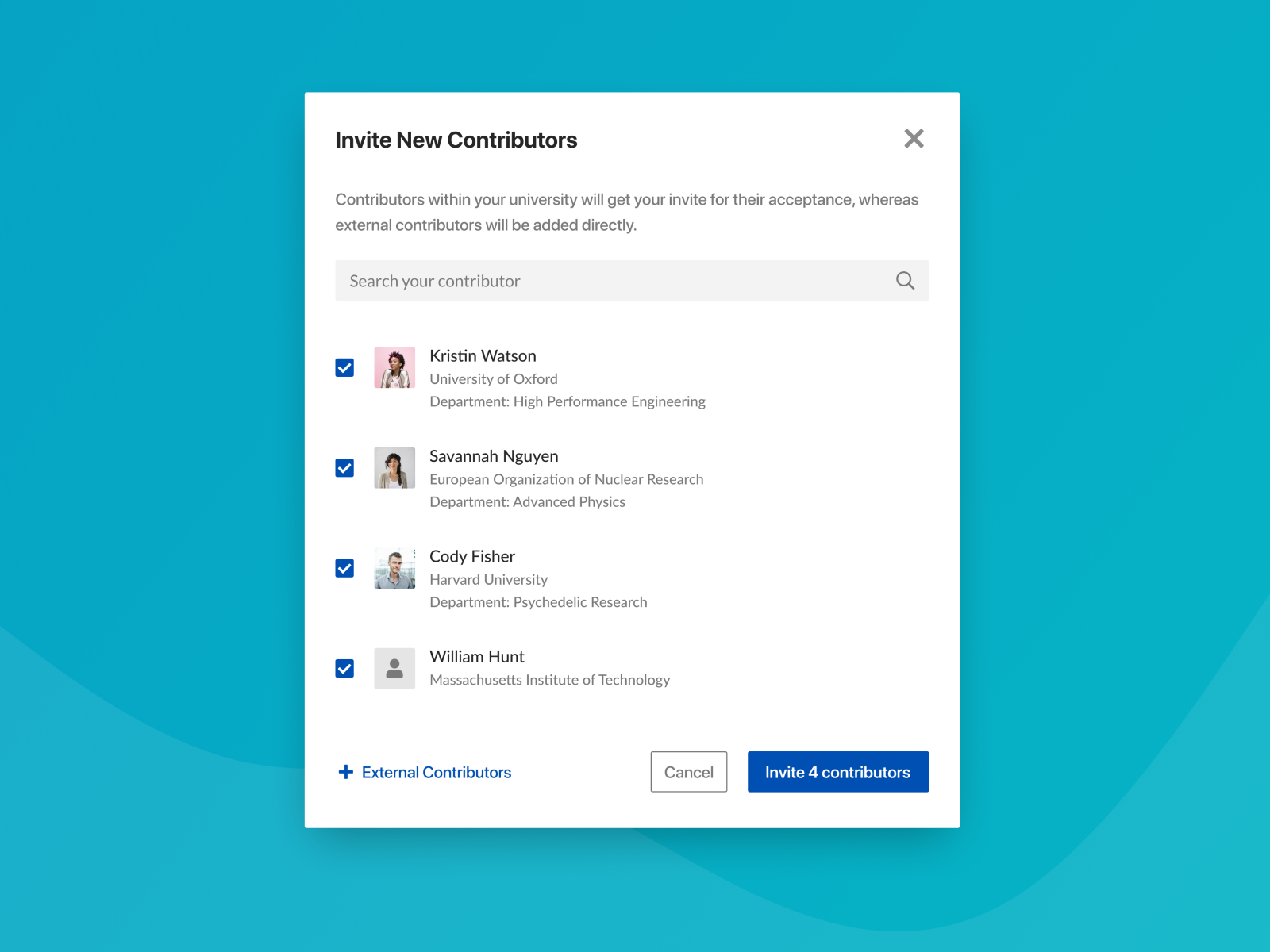Click the Invite New Contributors title
Viewport: 1270px width, 952px height.
456,140
